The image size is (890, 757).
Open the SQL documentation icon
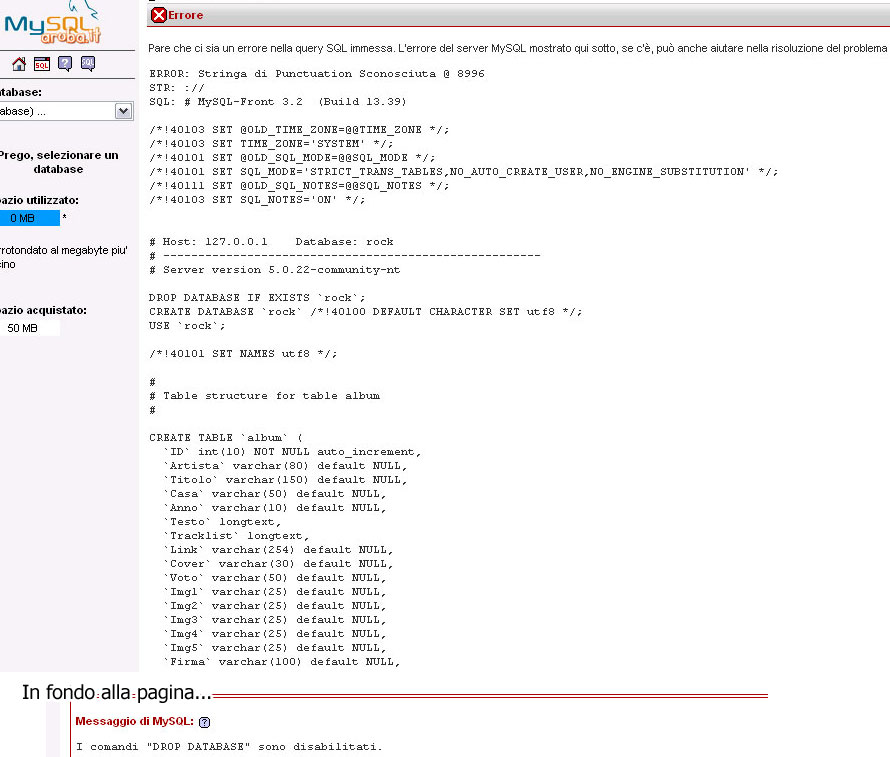pos(88,64)
